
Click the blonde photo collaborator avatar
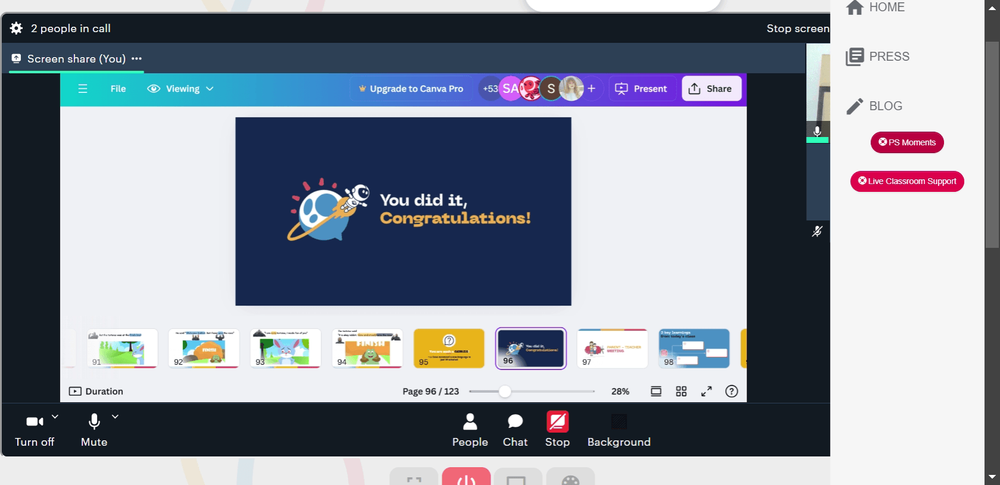[x=571, y=89]
